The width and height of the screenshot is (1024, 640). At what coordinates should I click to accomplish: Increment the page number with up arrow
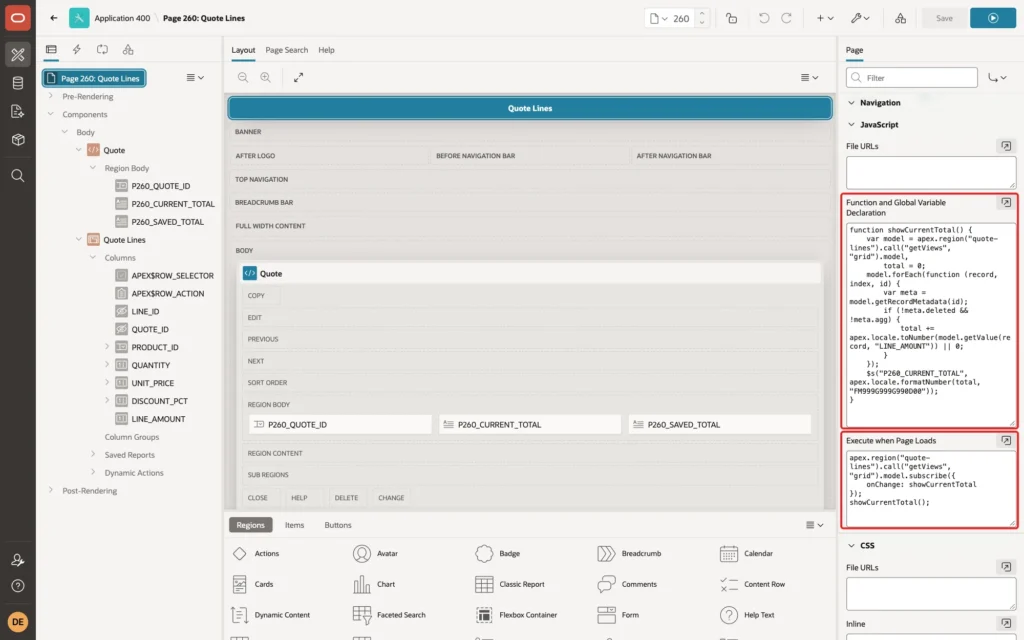coord(702,13)
